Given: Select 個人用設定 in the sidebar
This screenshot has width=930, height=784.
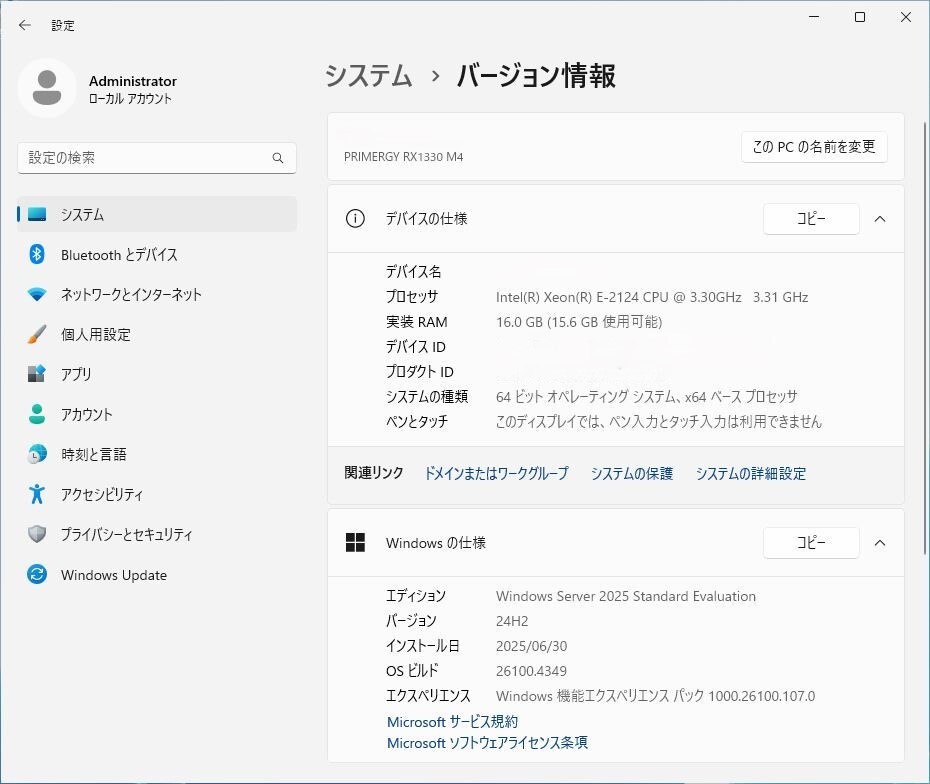Looking at the screenshot, I should point(157,334).
